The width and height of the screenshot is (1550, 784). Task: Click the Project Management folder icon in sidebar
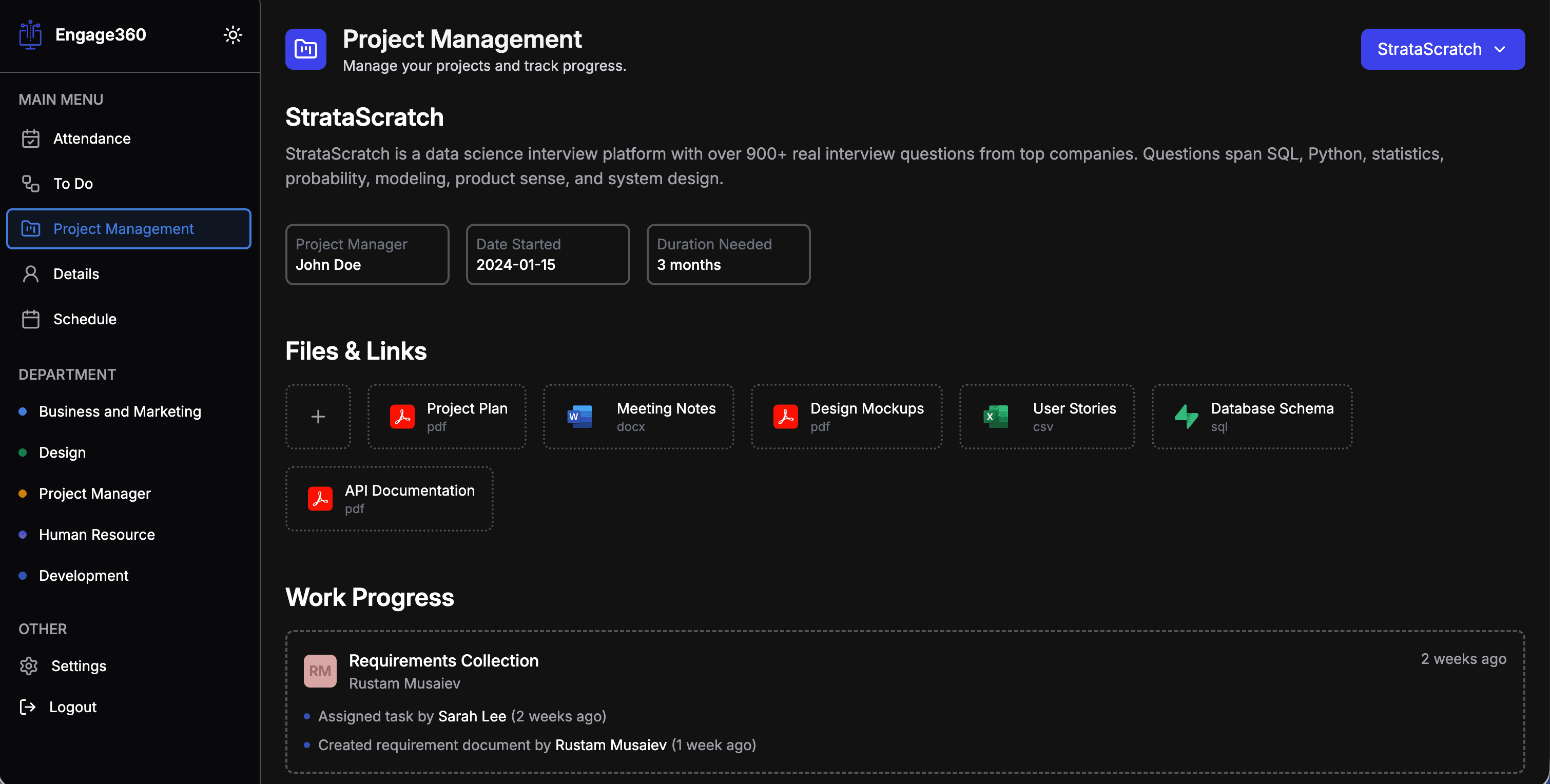tap(31, 229)
